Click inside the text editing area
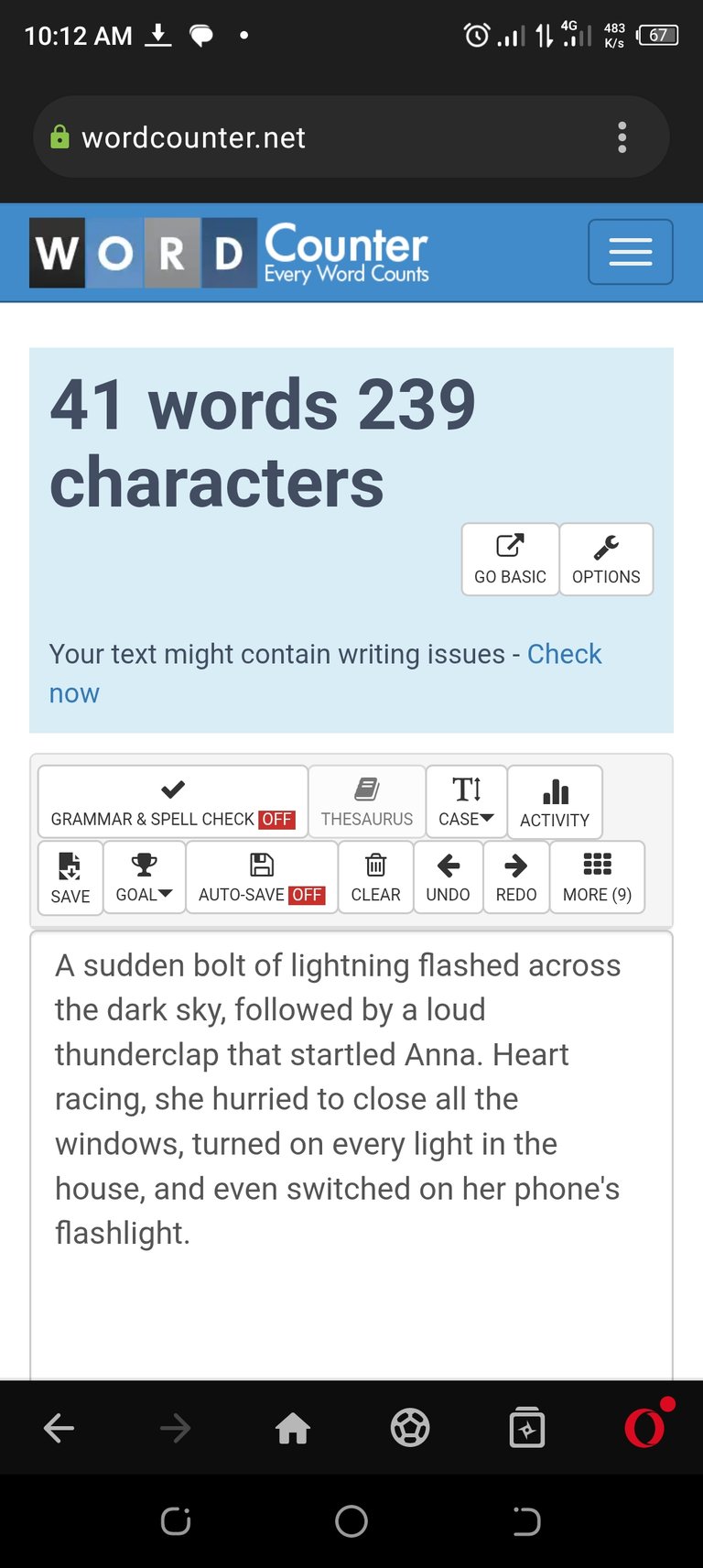The width and height of the screenshot is (703, 1568). [351, 1156]
